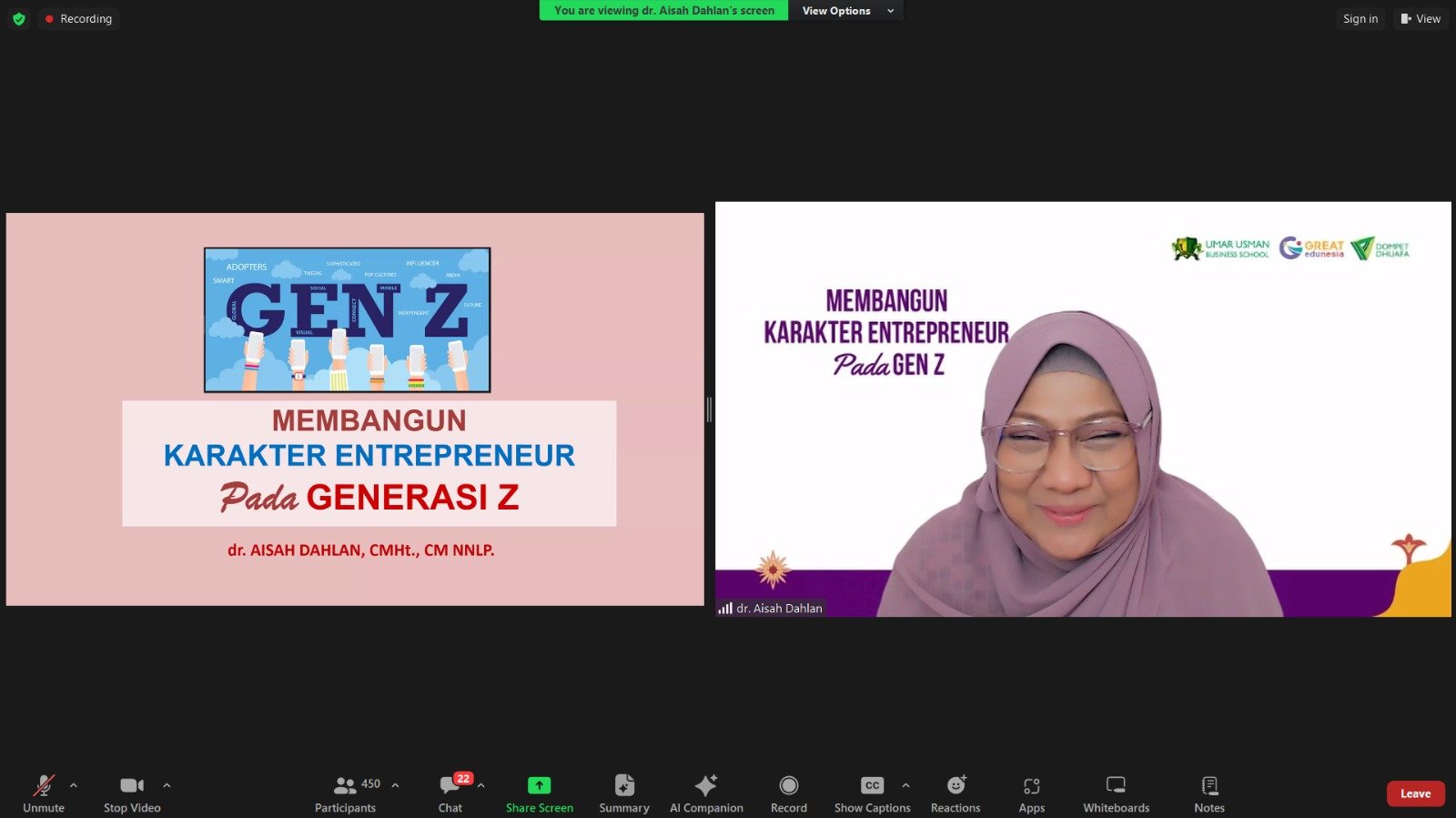
Task: Expand video options arrow beside Stop Video
Action: (167, 785)
